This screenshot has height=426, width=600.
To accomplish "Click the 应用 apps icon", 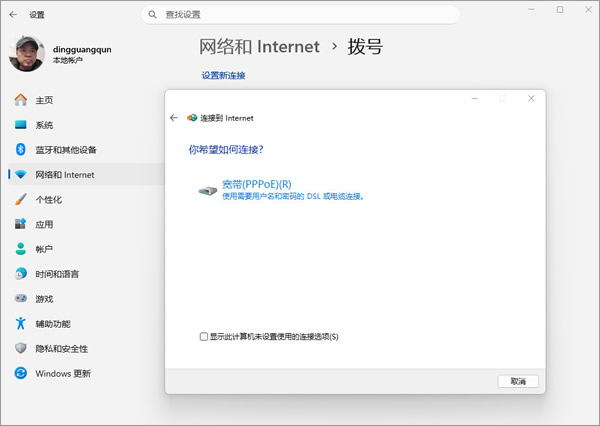I will (x=20, y=224).
